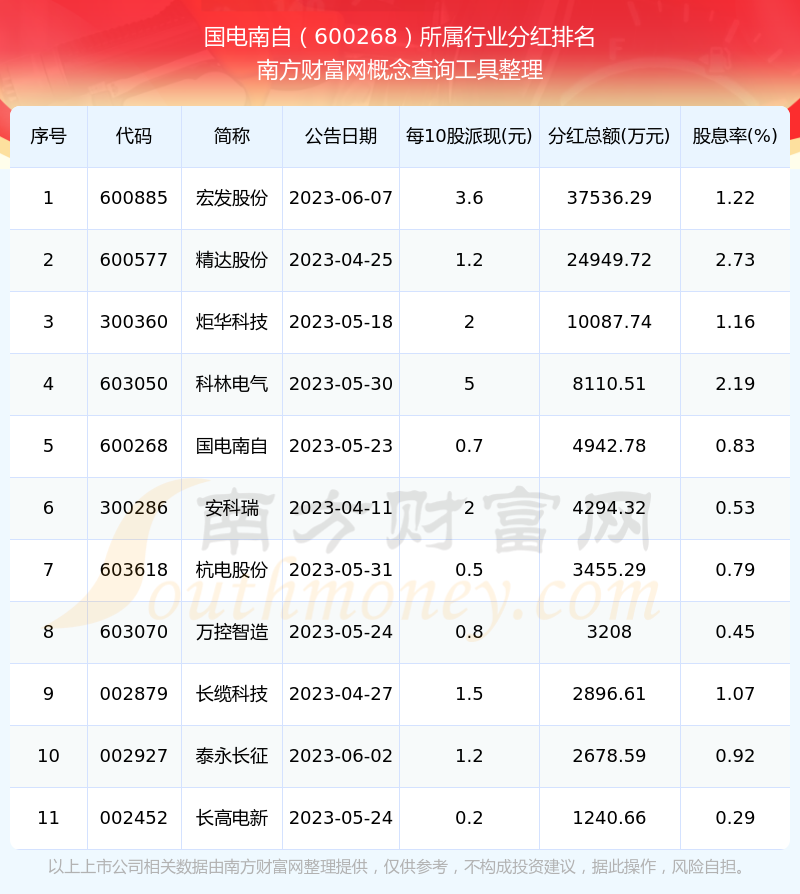Screen dimensions: 800x894
Task: Click the 简称 column header
Action: (x=232, y=136)
